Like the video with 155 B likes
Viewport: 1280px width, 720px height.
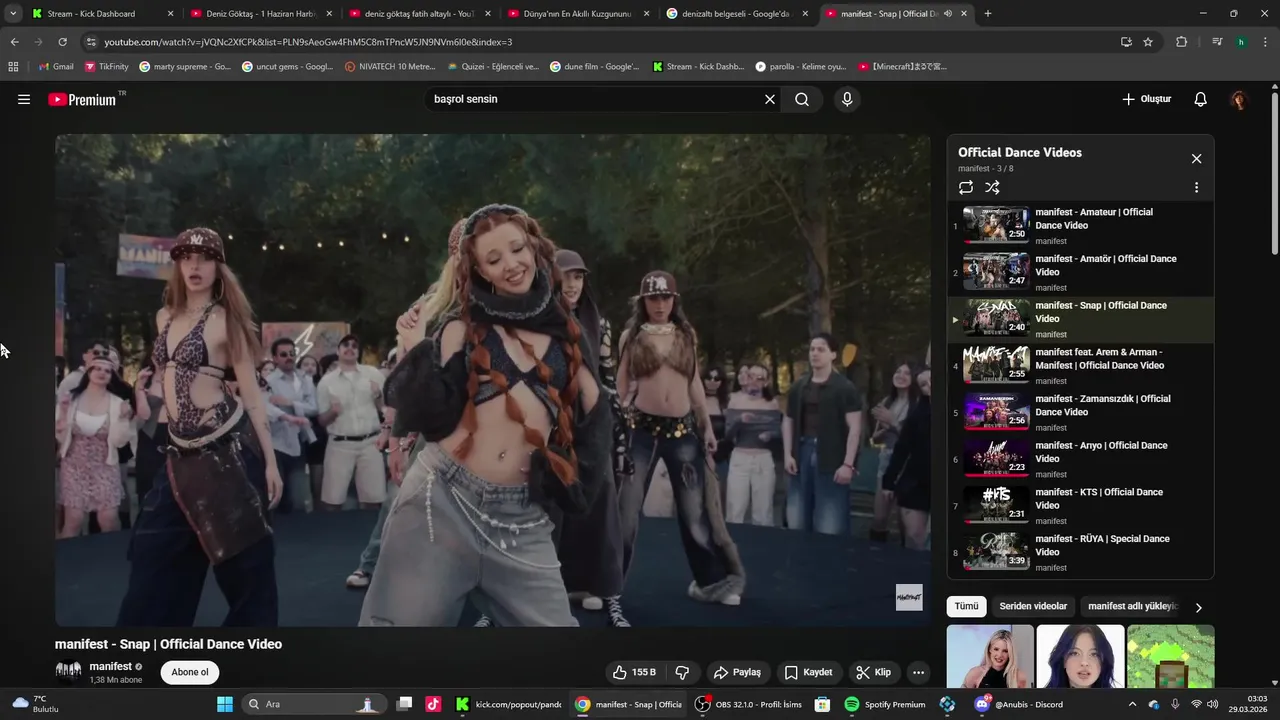[x=635, y=672]
